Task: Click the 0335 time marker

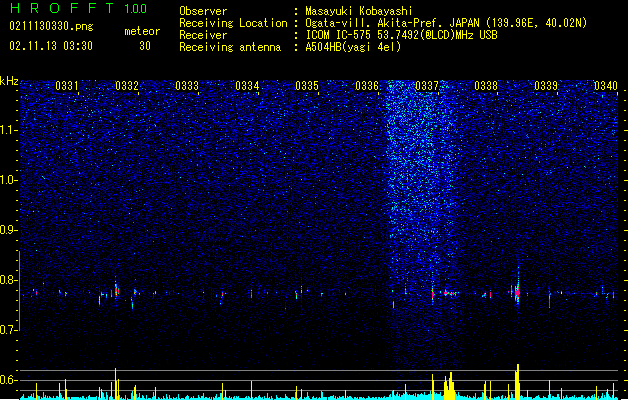Action: (307, 85)
